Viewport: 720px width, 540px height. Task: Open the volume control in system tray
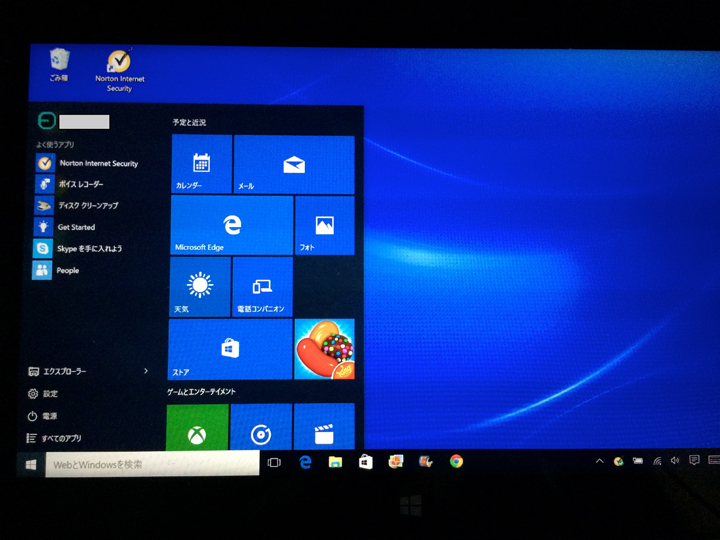(x=675, y=461)
